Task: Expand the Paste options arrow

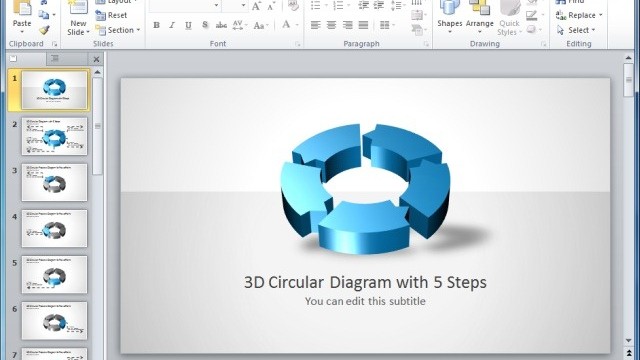Action: (22, 32)
